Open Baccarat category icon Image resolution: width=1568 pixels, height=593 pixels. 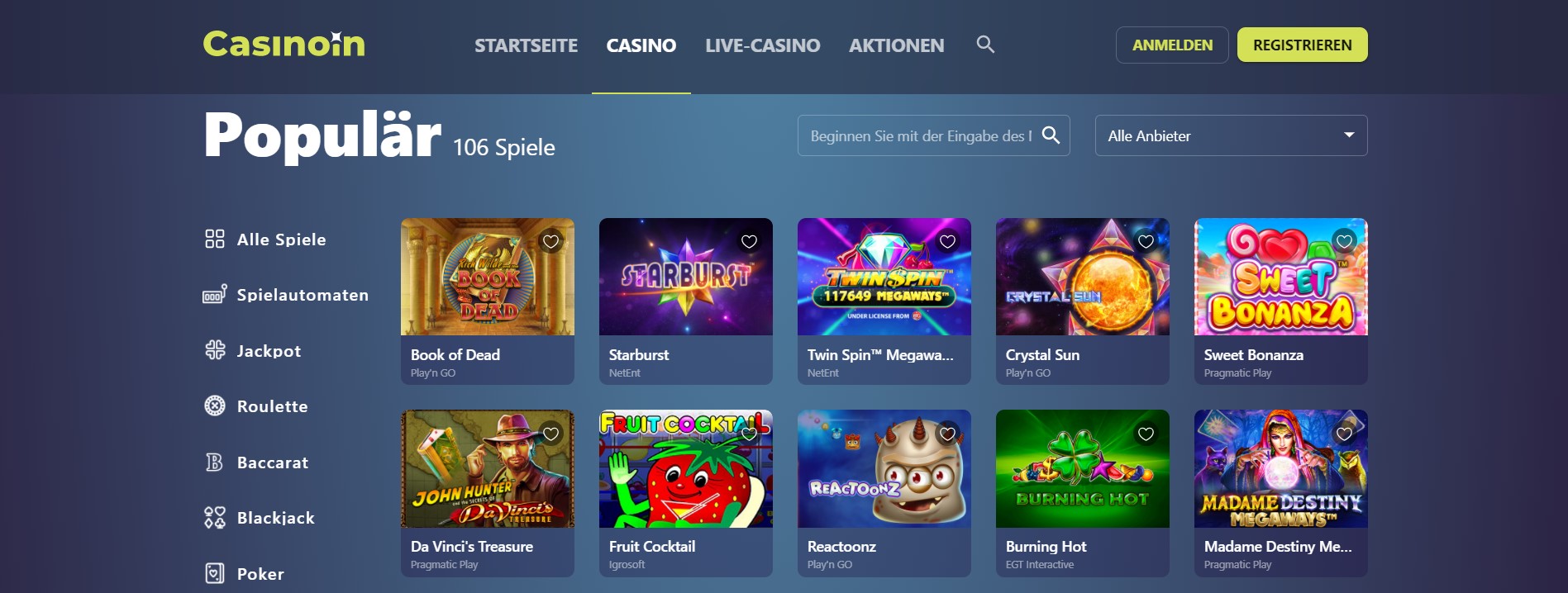point(215,462)
